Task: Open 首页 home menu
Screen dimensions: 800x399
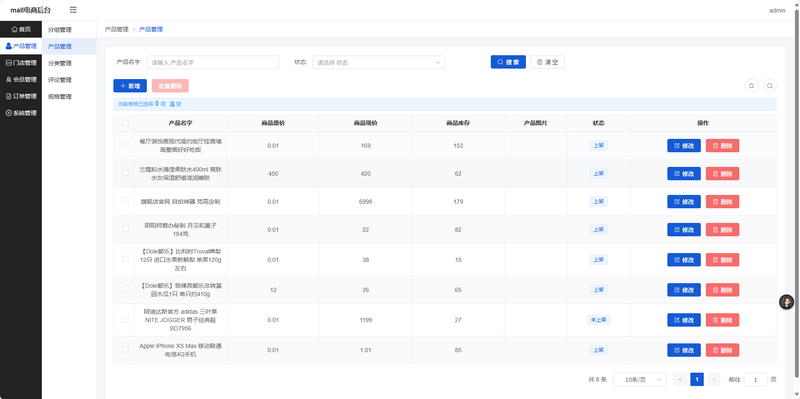Action: tap(21, 29)
